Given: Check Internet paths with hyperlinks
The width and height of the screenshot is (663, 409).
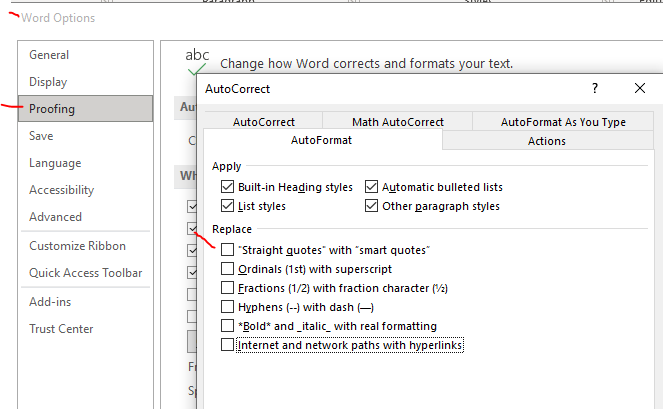Looking at the screenshot, I should click(228, 346).
